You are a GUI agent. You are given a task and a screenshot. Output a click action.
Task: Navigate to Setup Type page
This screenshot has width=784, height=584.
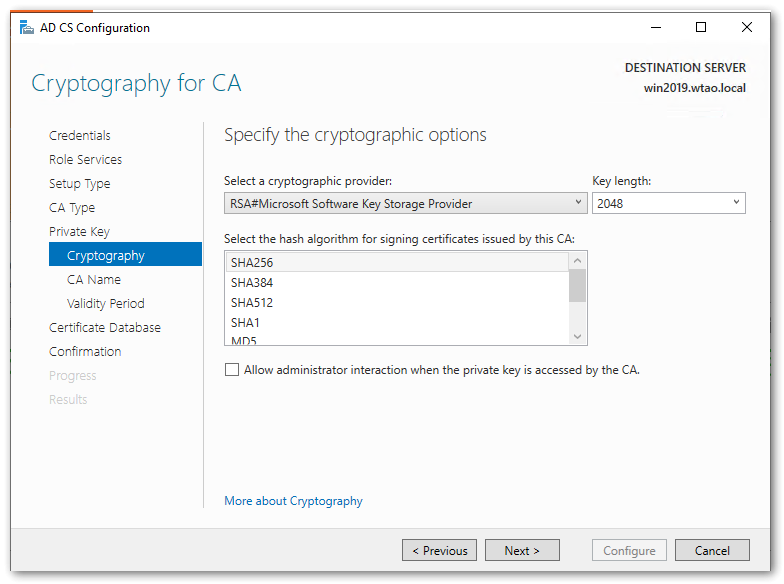point(80,184)
